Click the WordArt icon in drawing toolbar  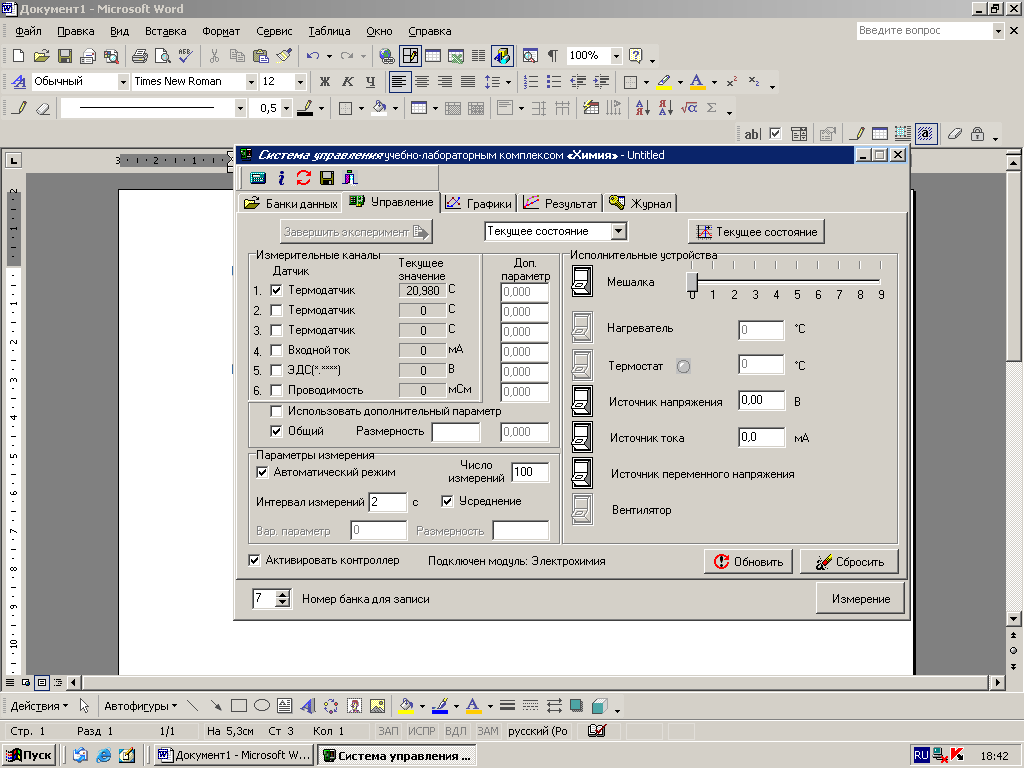(x=308, y=706)
